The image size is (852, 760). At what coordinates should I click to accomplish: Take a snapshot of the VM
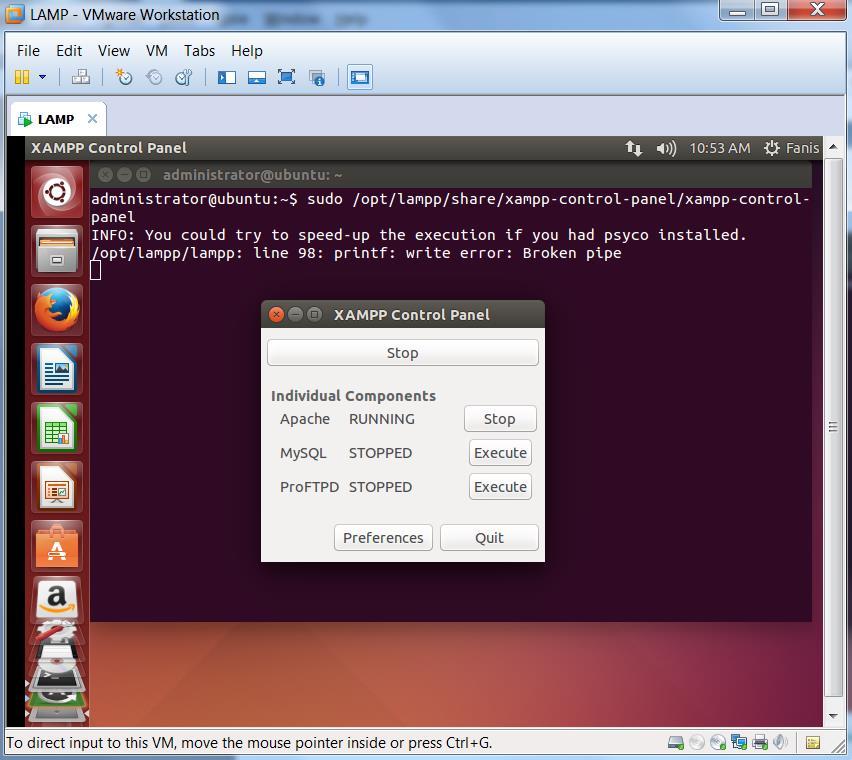click(124, 77)
